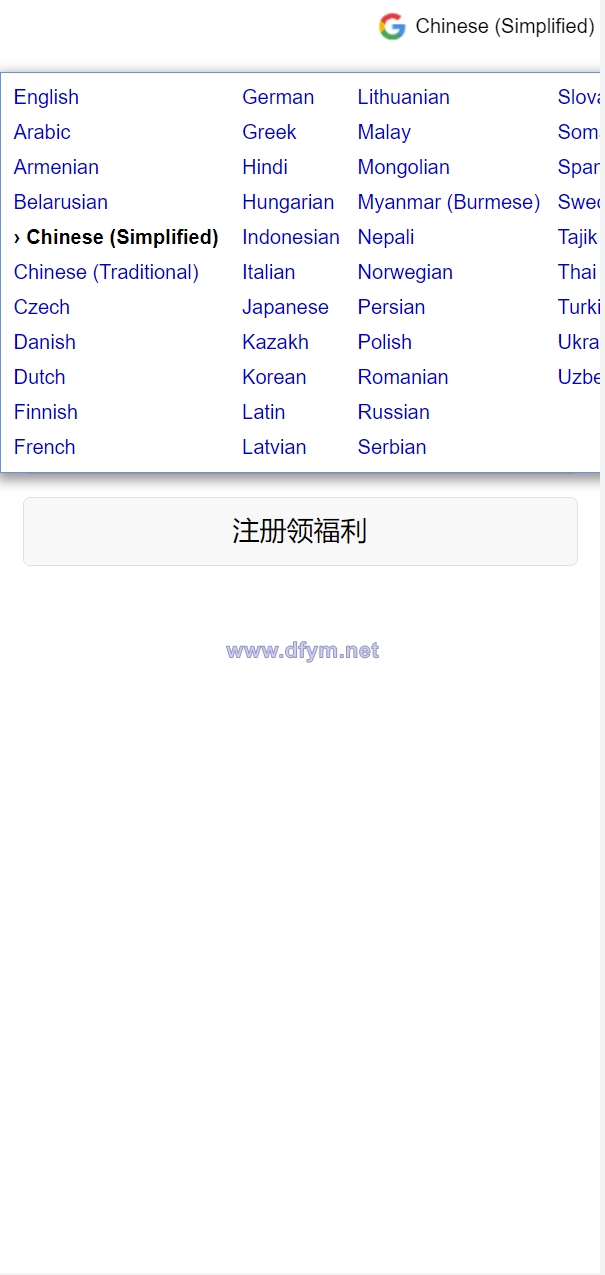Select Korean language

pyautogui.click(x=274, y=377)
